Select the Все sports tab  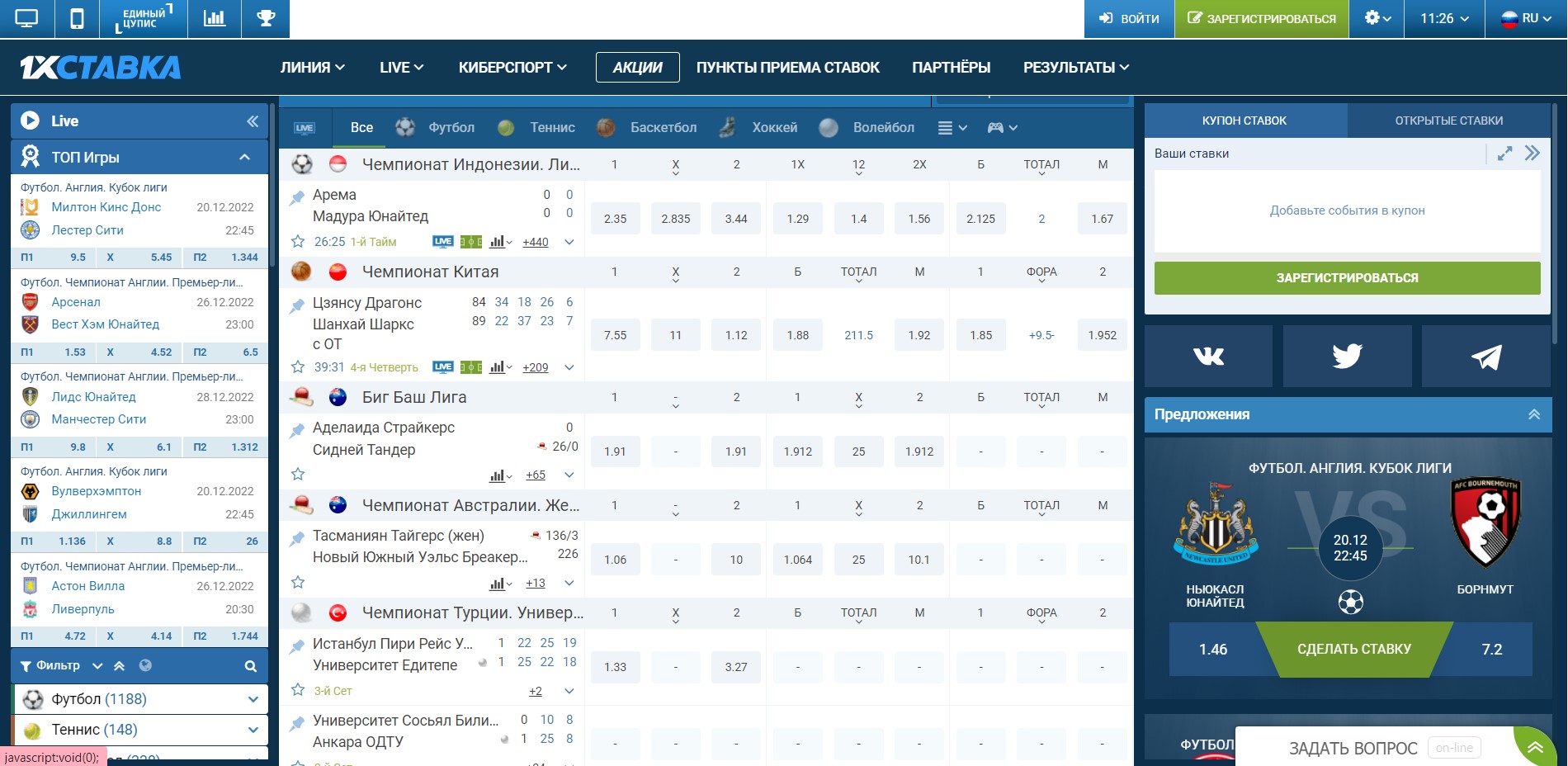tap(361, 128)
